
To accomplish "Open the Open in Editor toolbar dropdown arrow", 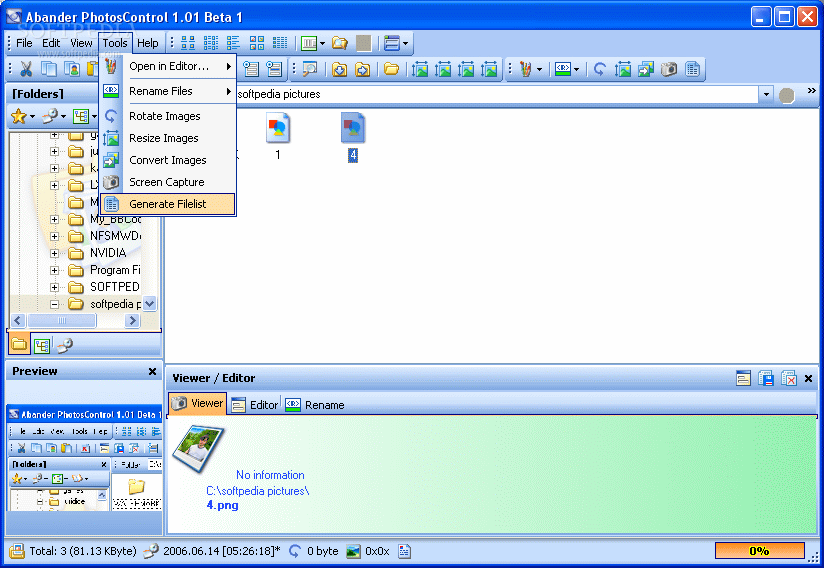I will pos(539,70).
